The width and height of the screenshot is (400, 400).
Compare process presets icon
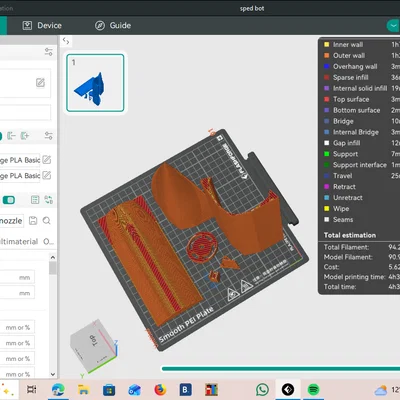(x=49, y=200)
